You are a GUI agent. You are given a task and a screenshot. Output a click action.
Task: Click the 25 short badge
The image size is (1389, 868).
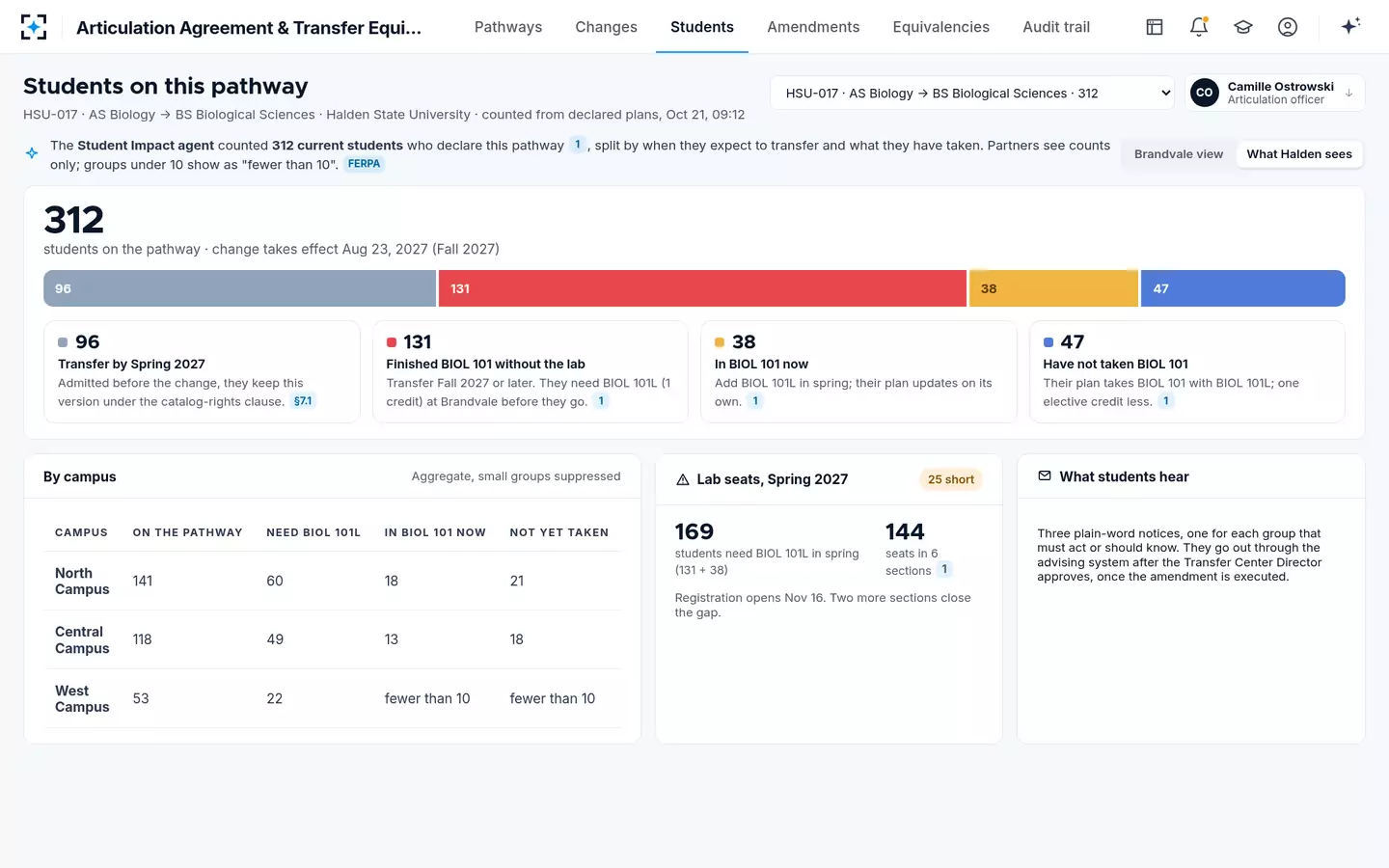tap(950, 479)
